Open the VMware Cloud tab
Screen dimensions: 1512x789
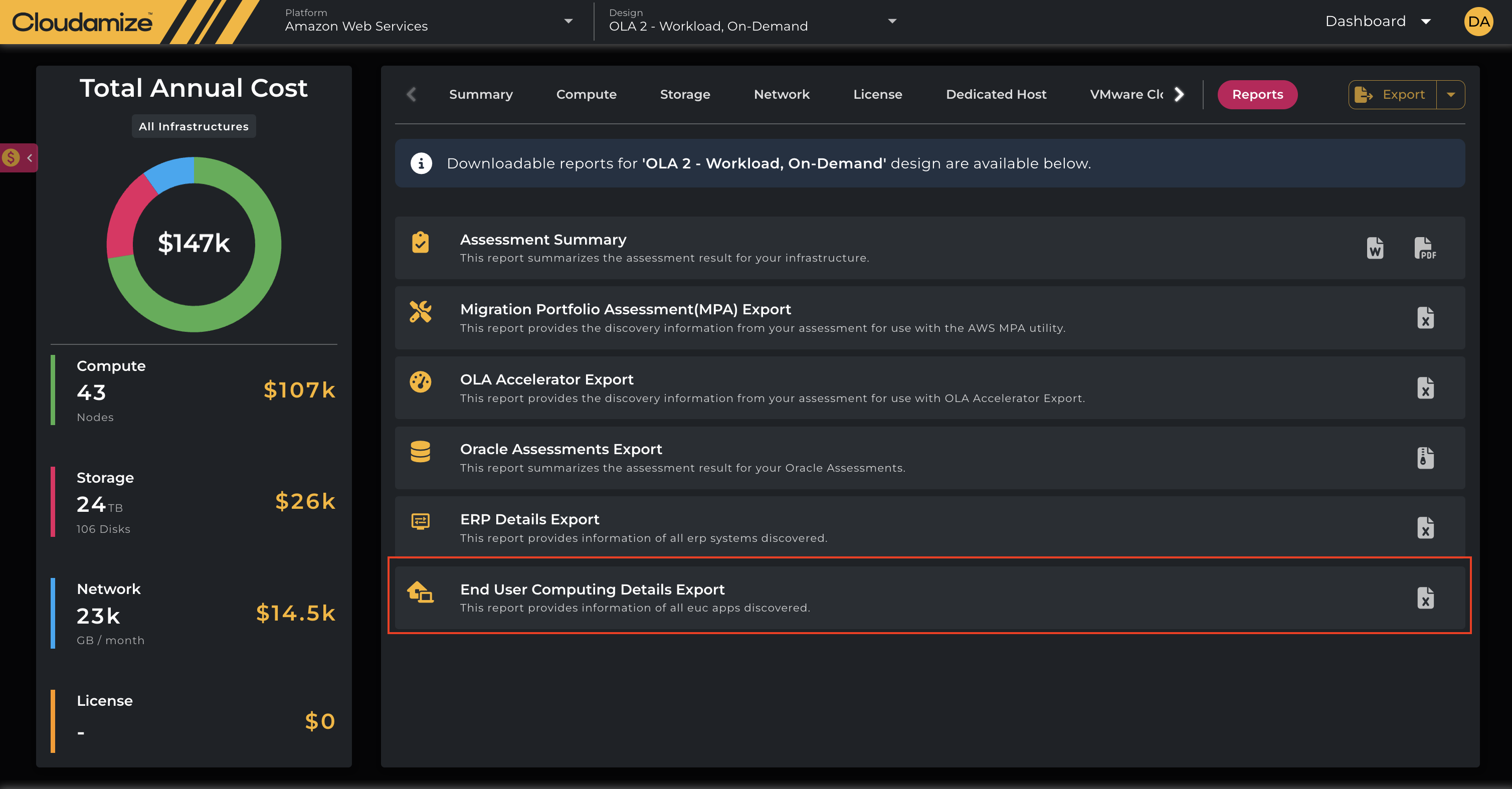click(1126, 95)
